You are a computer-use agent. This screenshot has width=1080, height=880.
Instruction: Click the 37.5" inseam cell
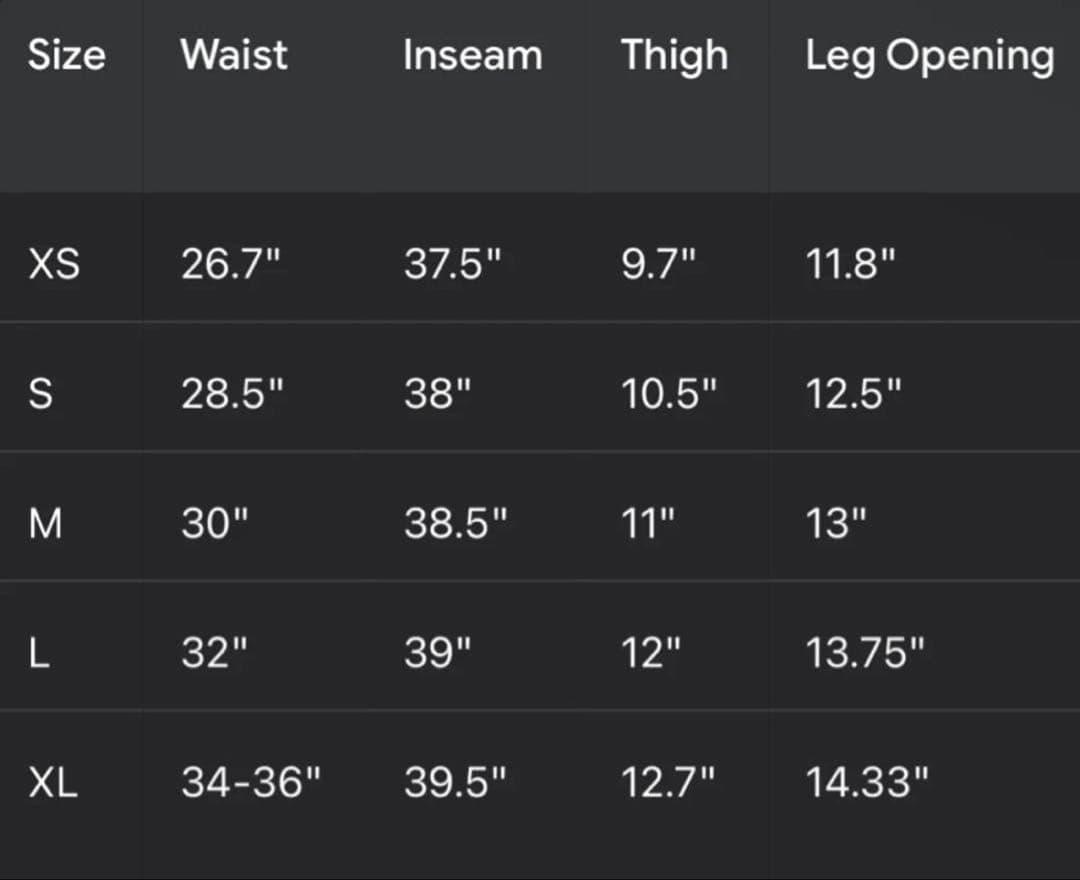click(x=452, y=264)
